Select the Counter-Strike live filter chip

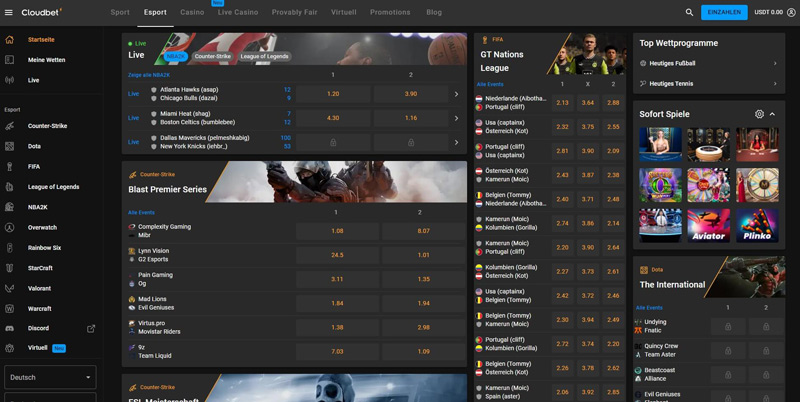[x=213, y=57]
